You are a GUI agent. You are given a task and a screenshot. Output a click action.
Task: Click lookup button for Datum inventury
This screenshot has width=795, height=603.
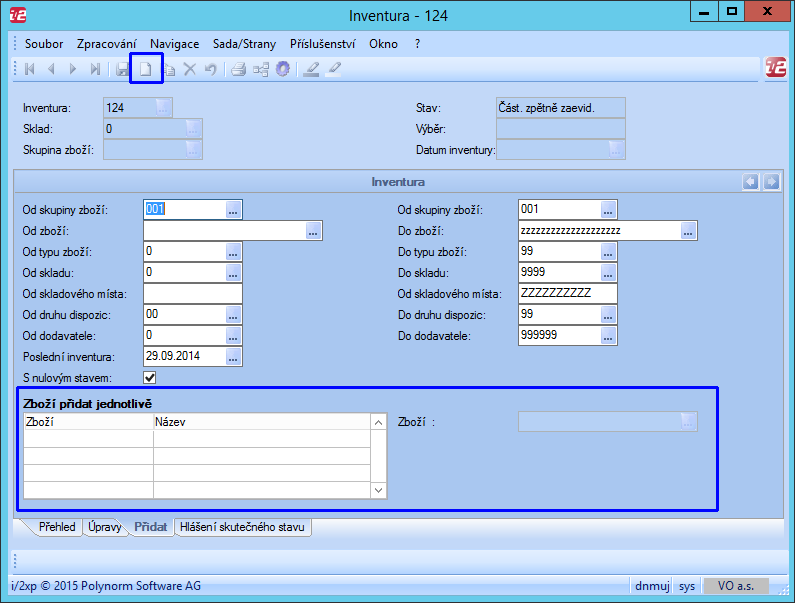616,150
